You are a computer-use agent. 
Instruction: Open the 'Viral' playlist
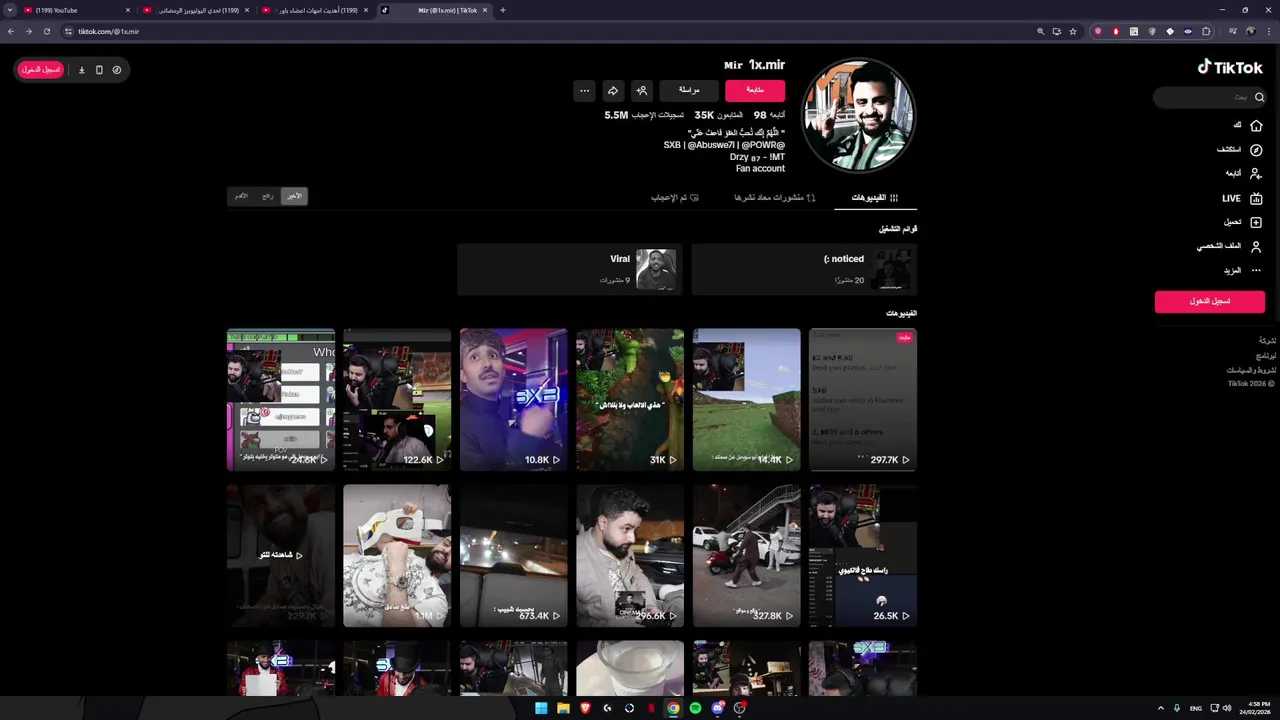(x=570, y=269)
